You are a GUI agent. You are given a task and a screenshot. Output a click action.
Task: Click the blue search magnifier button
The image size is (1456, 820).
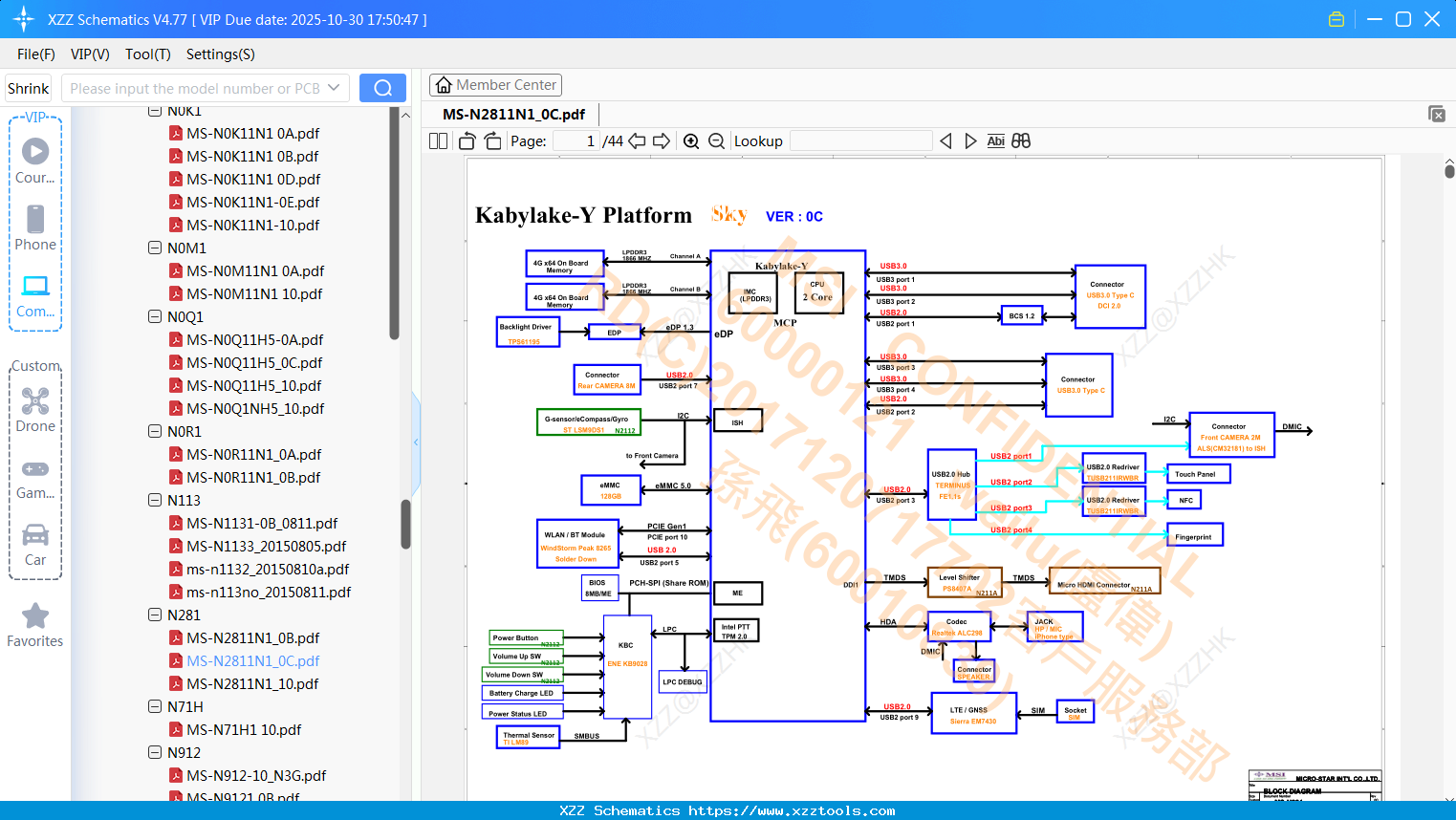click(x=382, y=88)
